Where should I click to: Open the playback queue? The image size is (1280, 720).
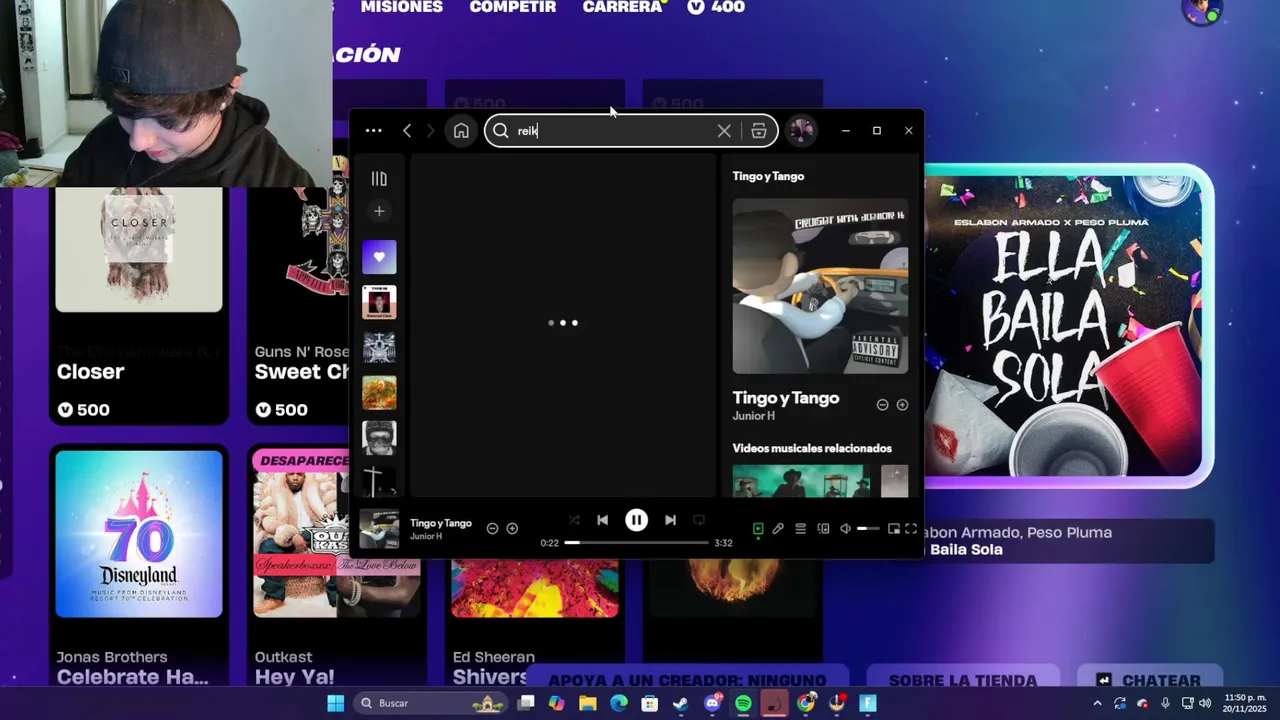[x=800, y=529]
